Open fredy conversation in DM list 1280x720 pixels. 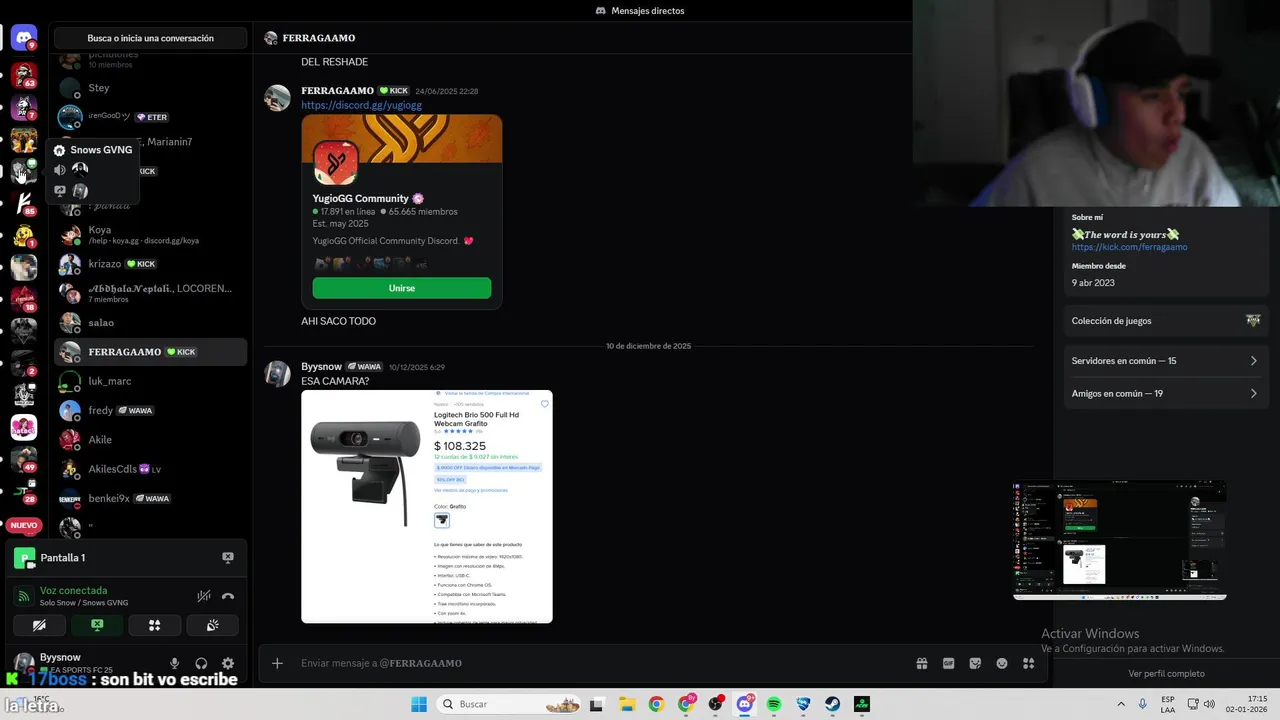click(150, 410)
